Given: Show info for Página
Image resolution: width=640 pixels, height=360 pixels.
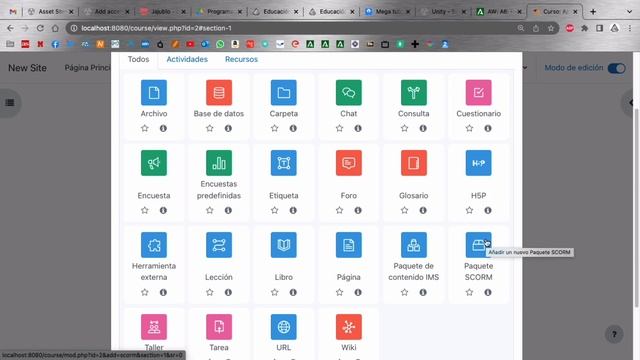Looking at the screenshot, I should 358,292.
